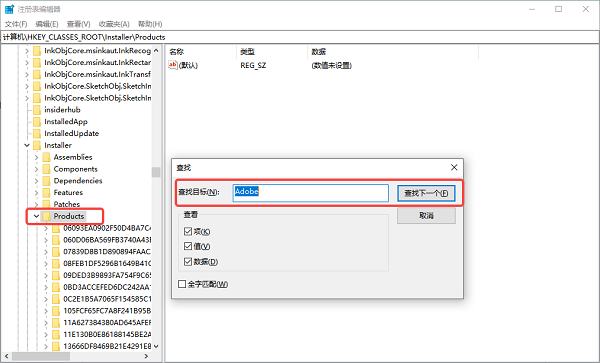
Task: Expand the 13666DF8469B21E4291E subkey
Action: point(46,347)
